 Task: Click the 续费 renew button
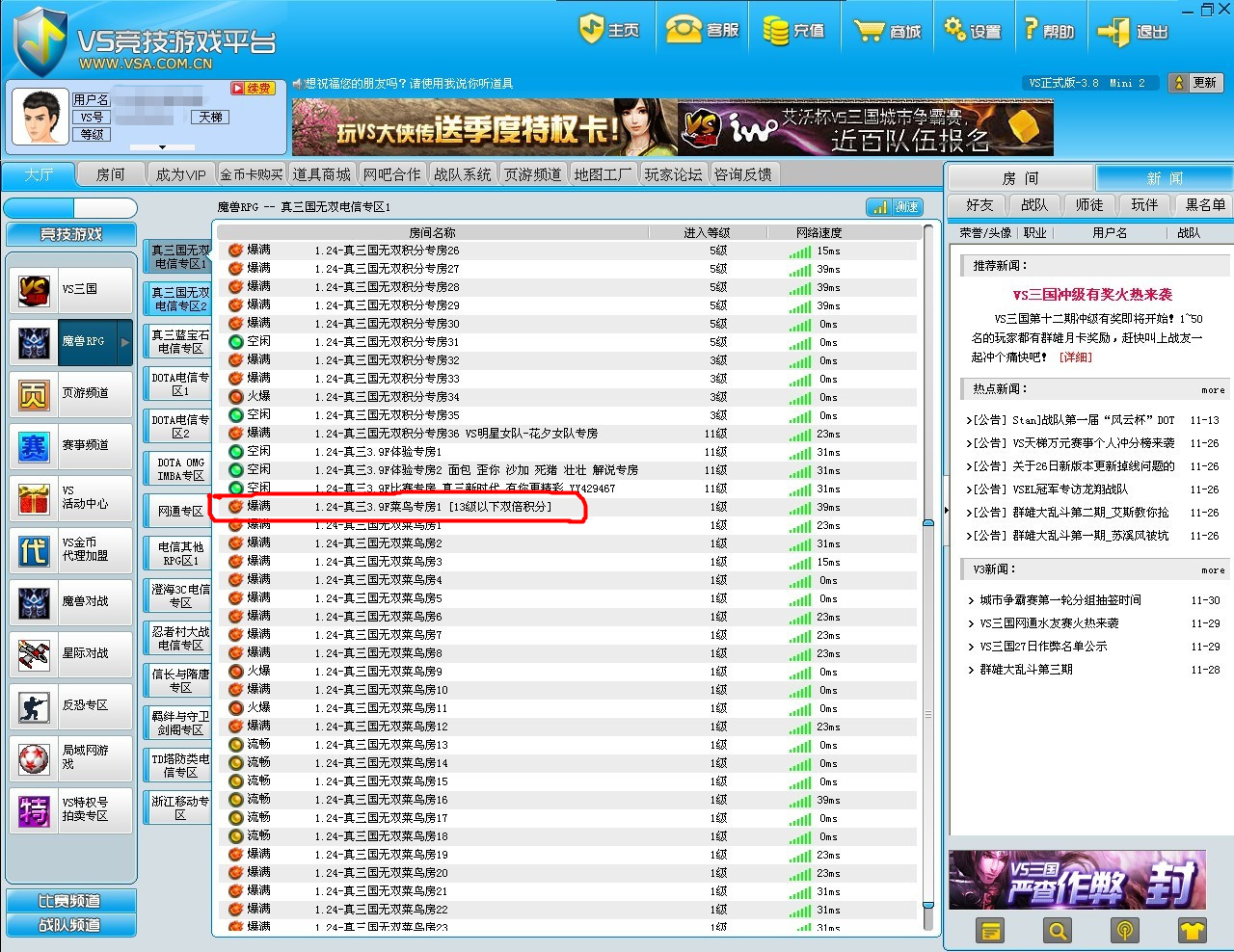click(252, 88)
